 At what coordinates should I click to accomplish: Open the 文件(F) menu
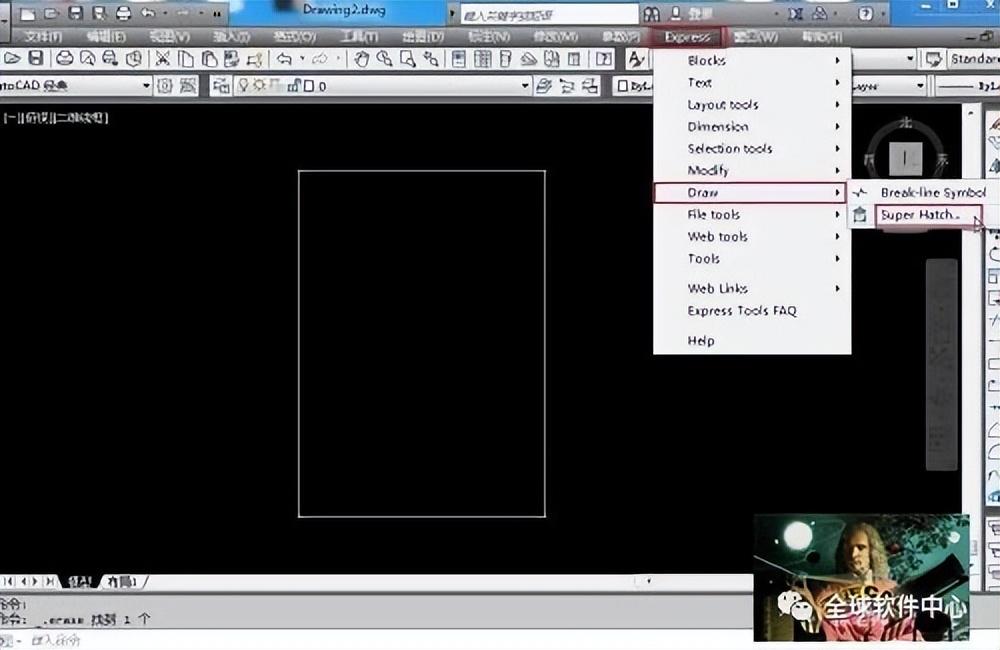[x=43, y=37]
